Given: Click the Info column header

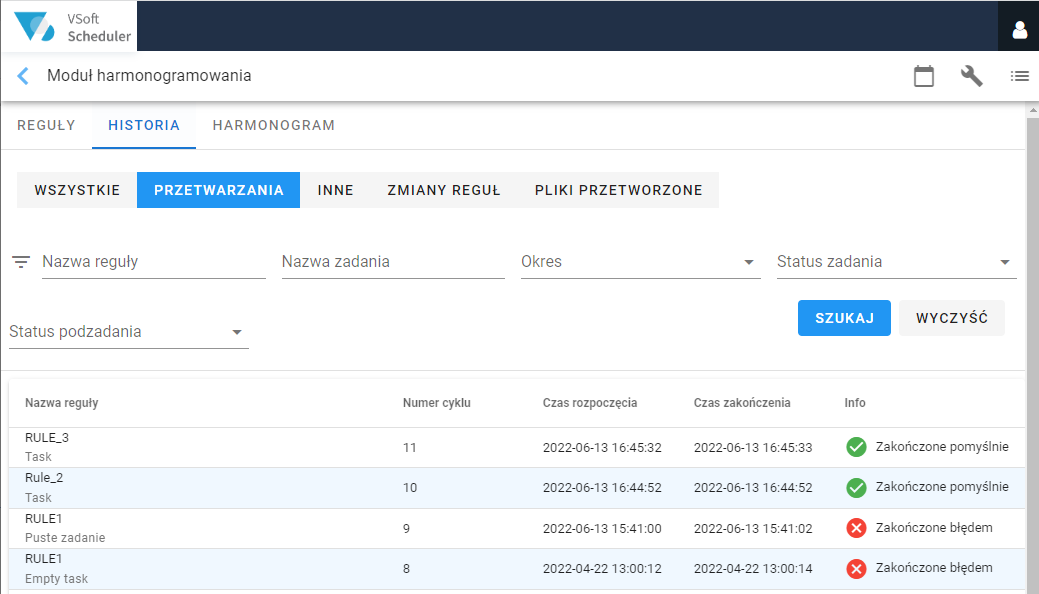Looking at the screenshot, I should click(855, 403).
